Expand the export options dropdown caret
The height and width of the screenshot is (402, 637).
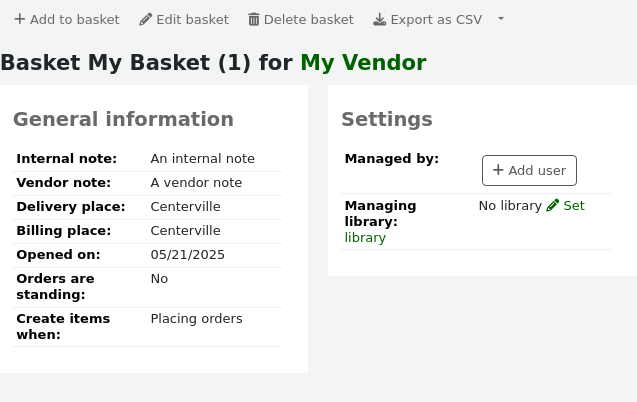[x=501, y=19]
